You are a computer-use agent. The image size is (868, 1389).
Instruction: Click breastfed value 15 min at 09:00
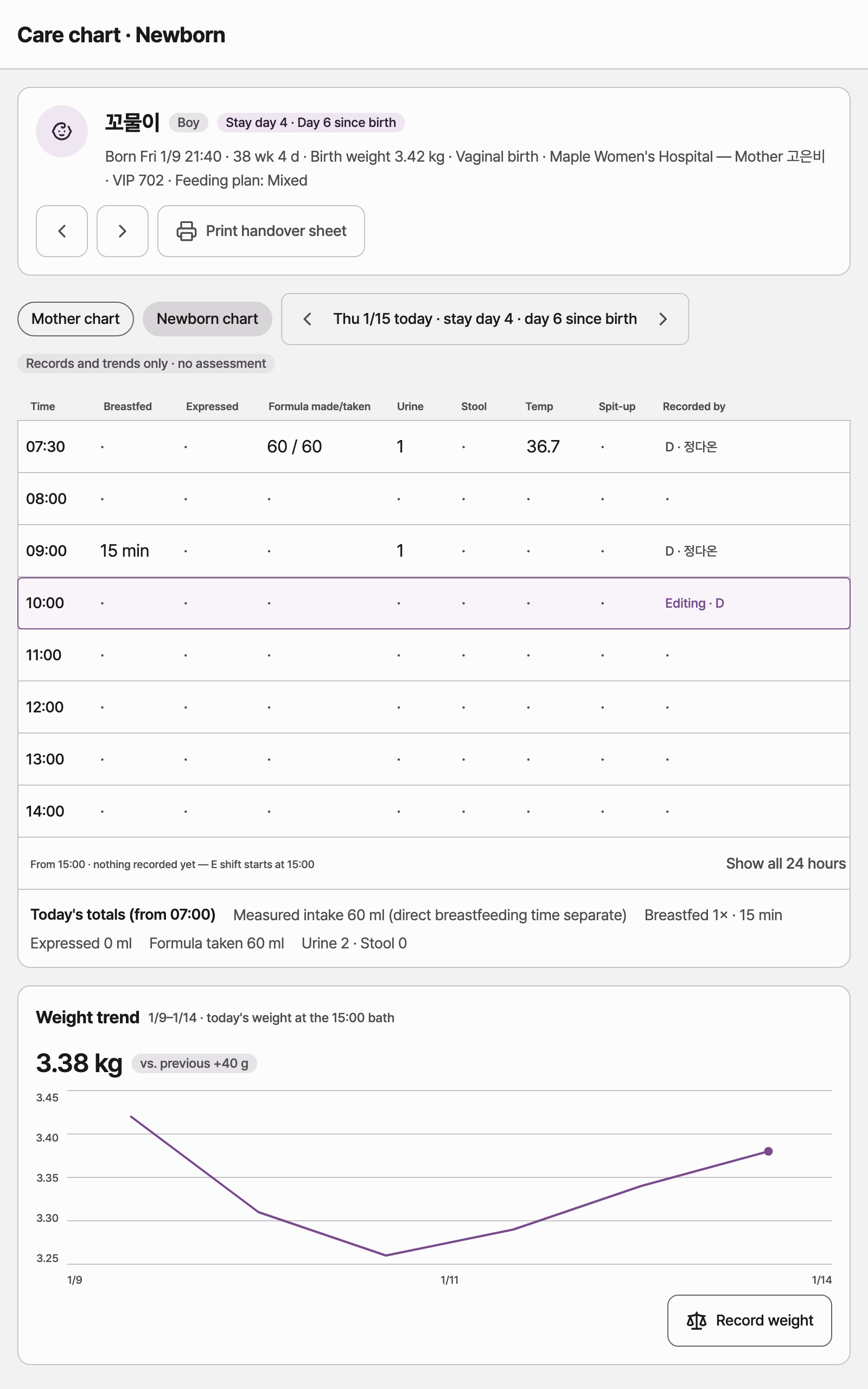pos(125,551)
